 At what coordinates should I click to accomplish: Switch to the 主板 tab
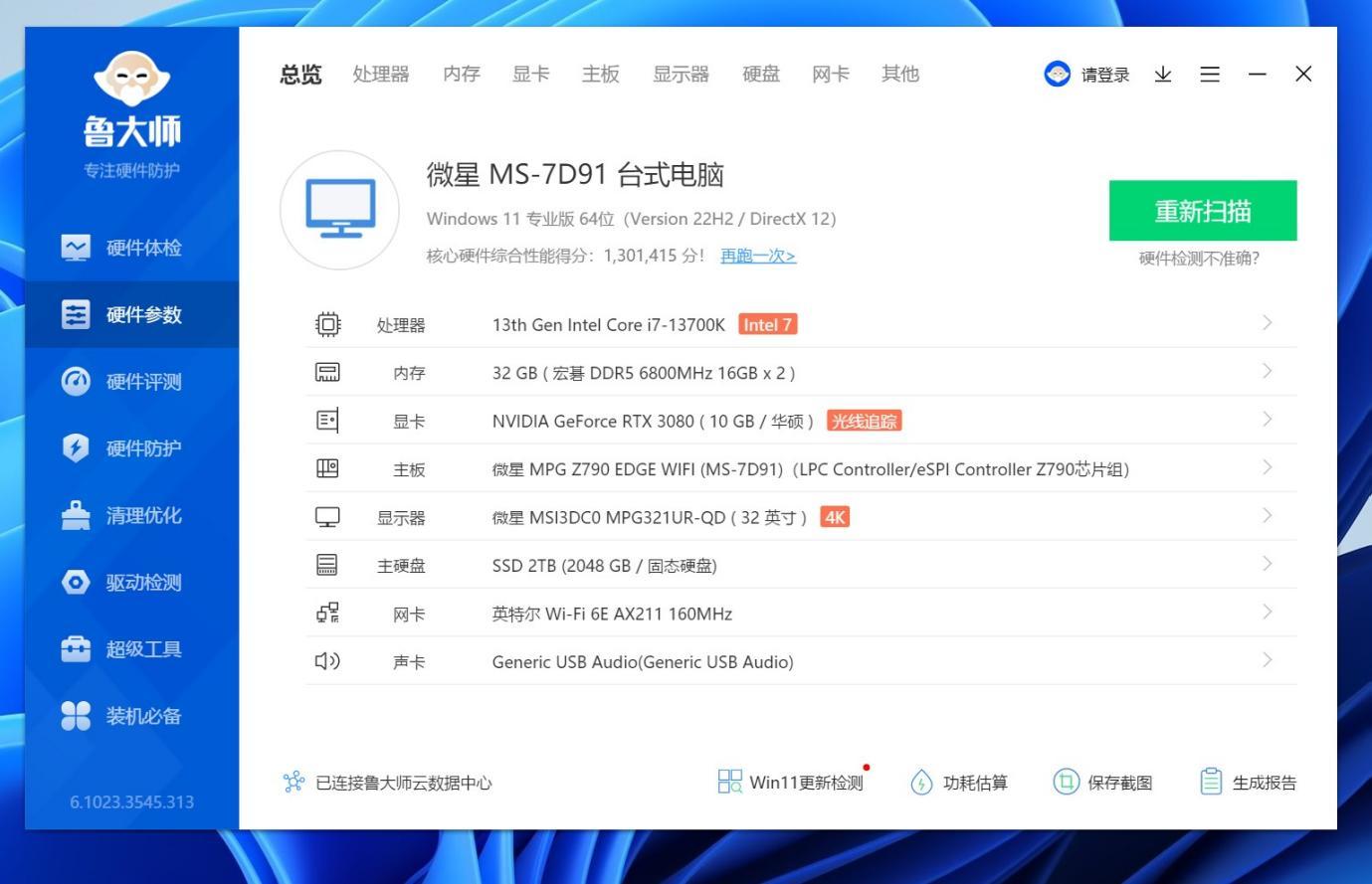601,75
